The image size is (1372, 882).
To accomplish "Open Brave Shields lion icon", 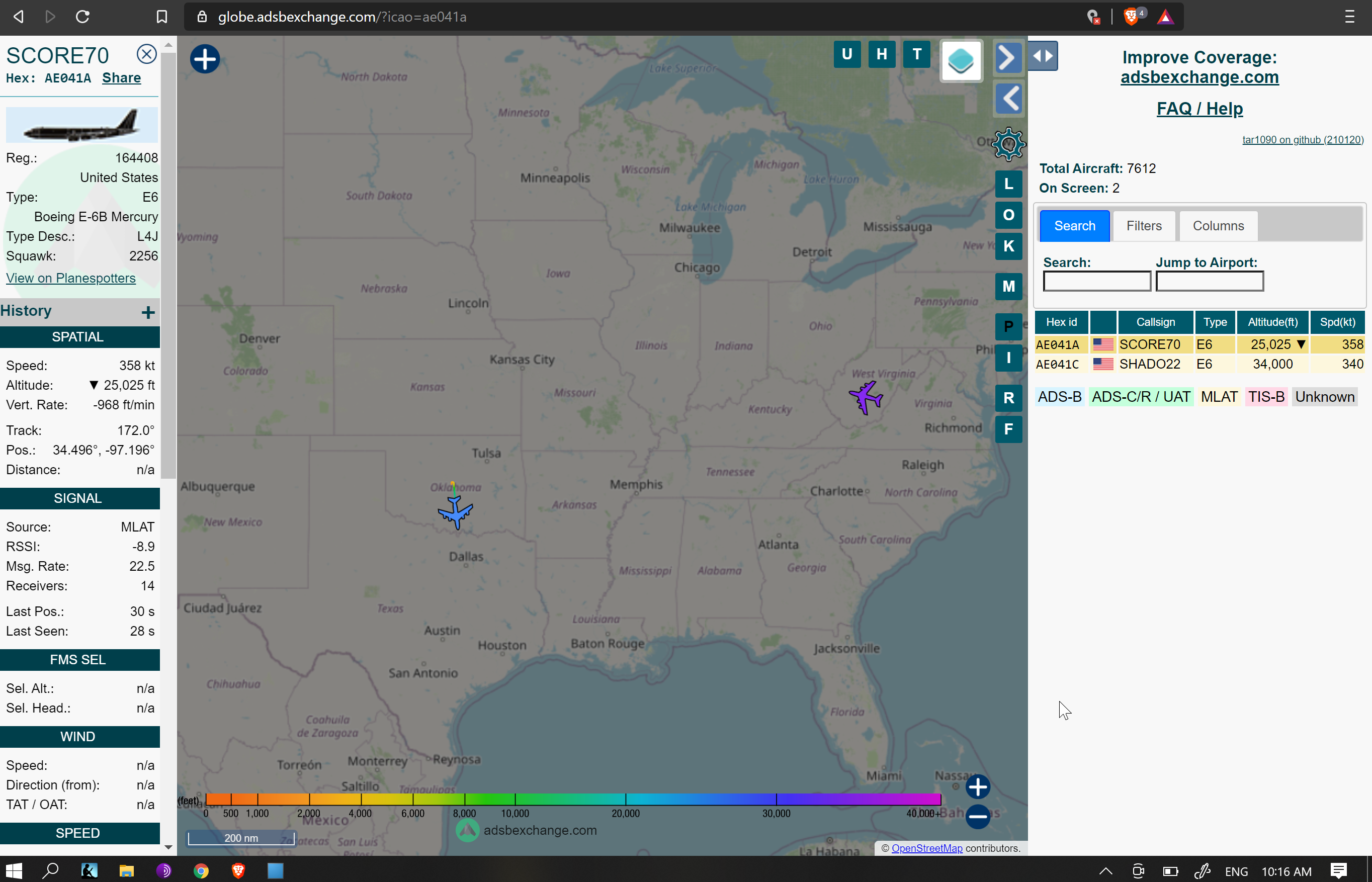I will 1132,17.
